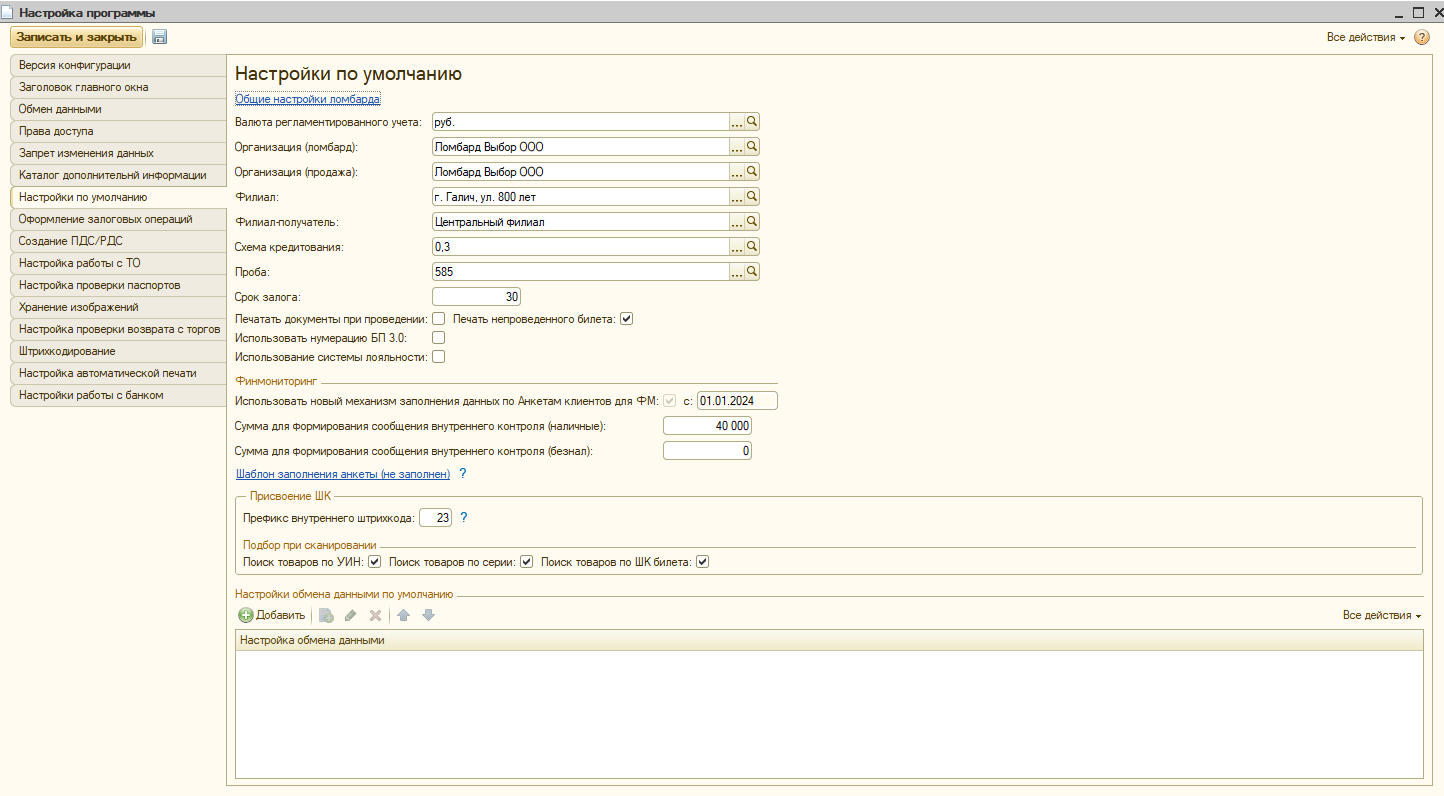This screenshot has height=796, width=1444.
Task: Move row down with the down arrow icon
Action: coord(428,615)
